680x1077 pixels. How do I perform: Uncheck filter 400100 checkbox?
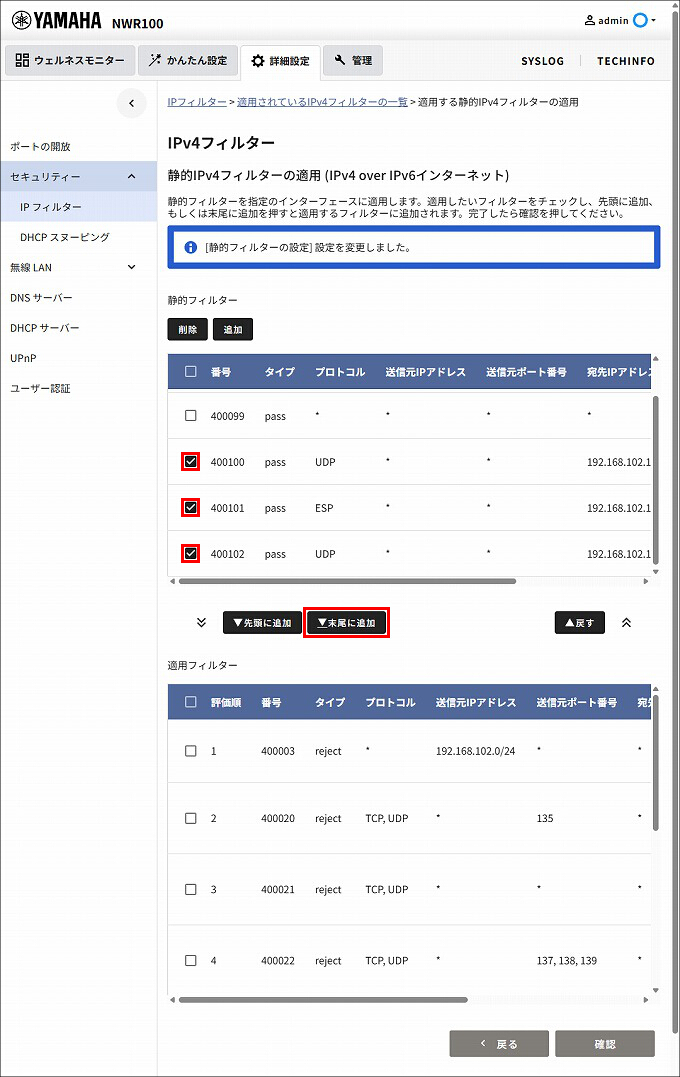pyautogui.click(x=191, y=462)
